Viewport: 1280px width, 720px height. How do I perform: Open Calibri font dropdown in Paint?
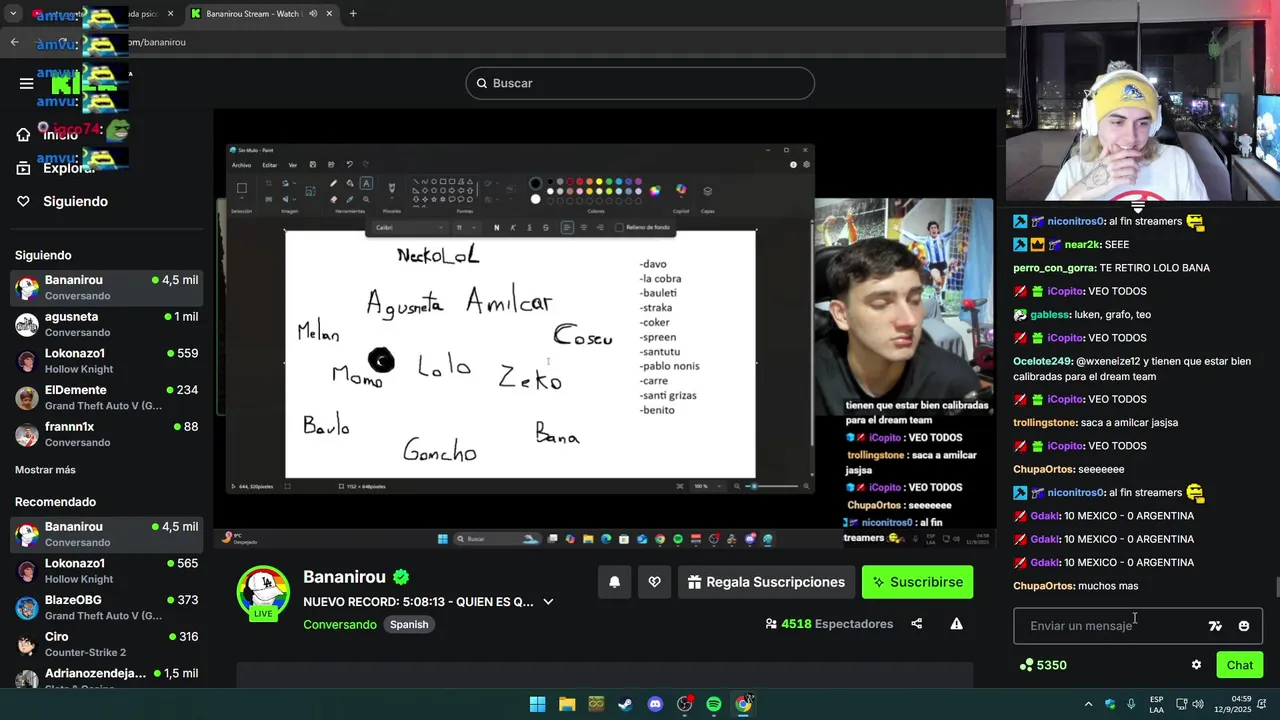tap(410, 227)
